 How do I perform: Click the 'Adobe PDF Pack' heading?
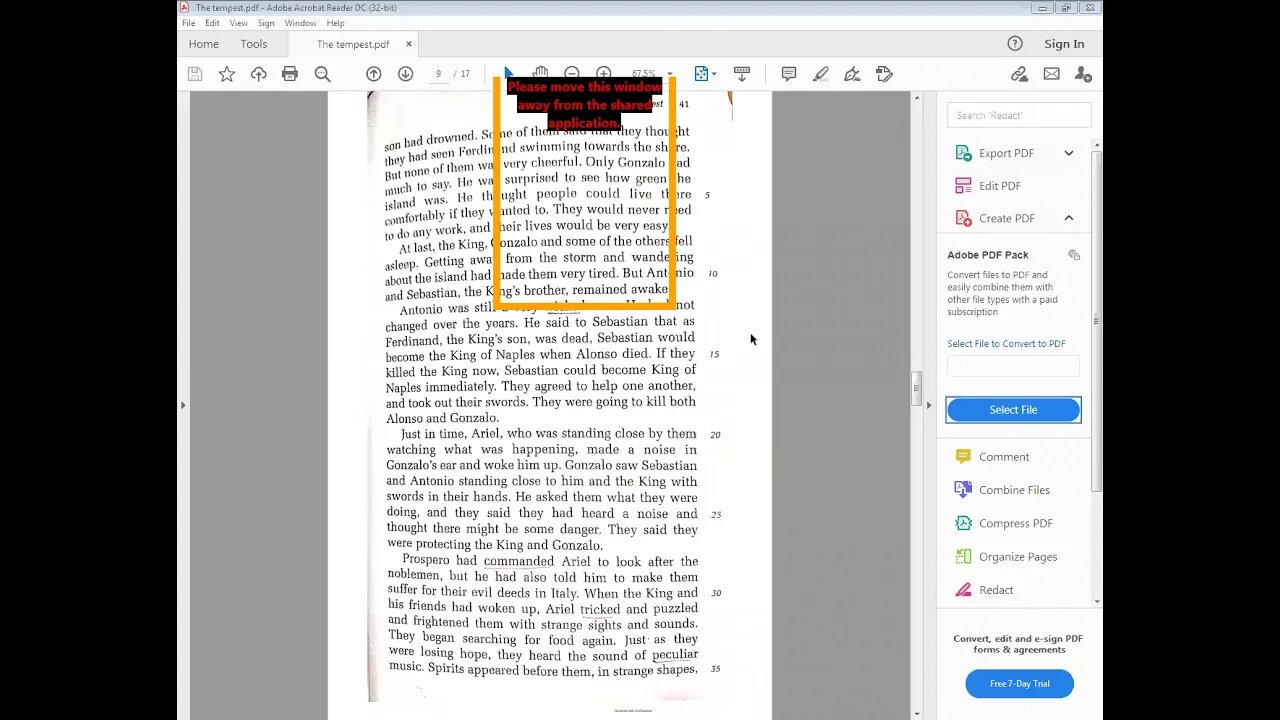pyautogui.click(x=988, y=255)
